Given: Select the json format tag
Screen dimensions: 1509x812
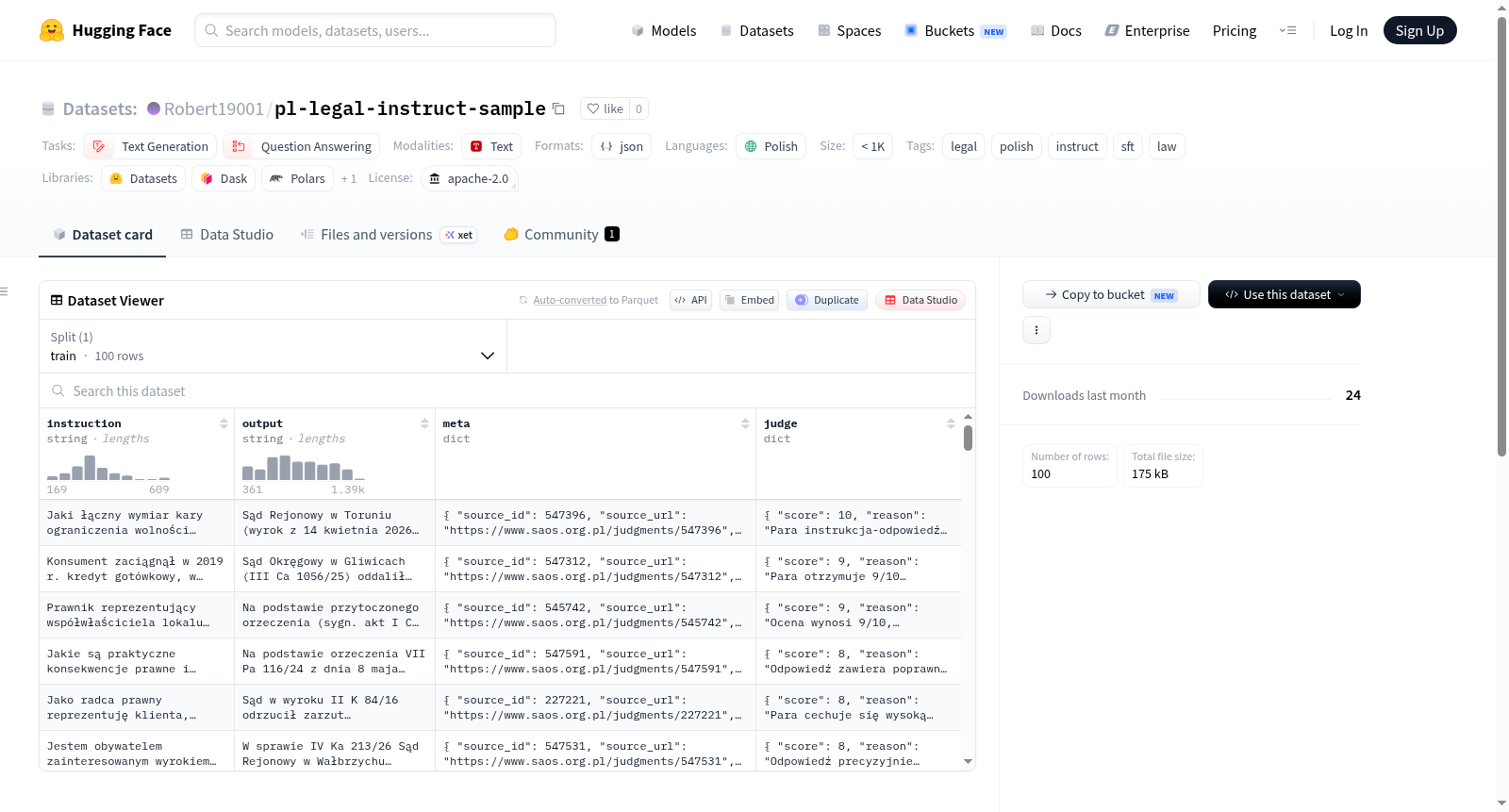Looking at the screenshot, I should (x=622, y=146).
